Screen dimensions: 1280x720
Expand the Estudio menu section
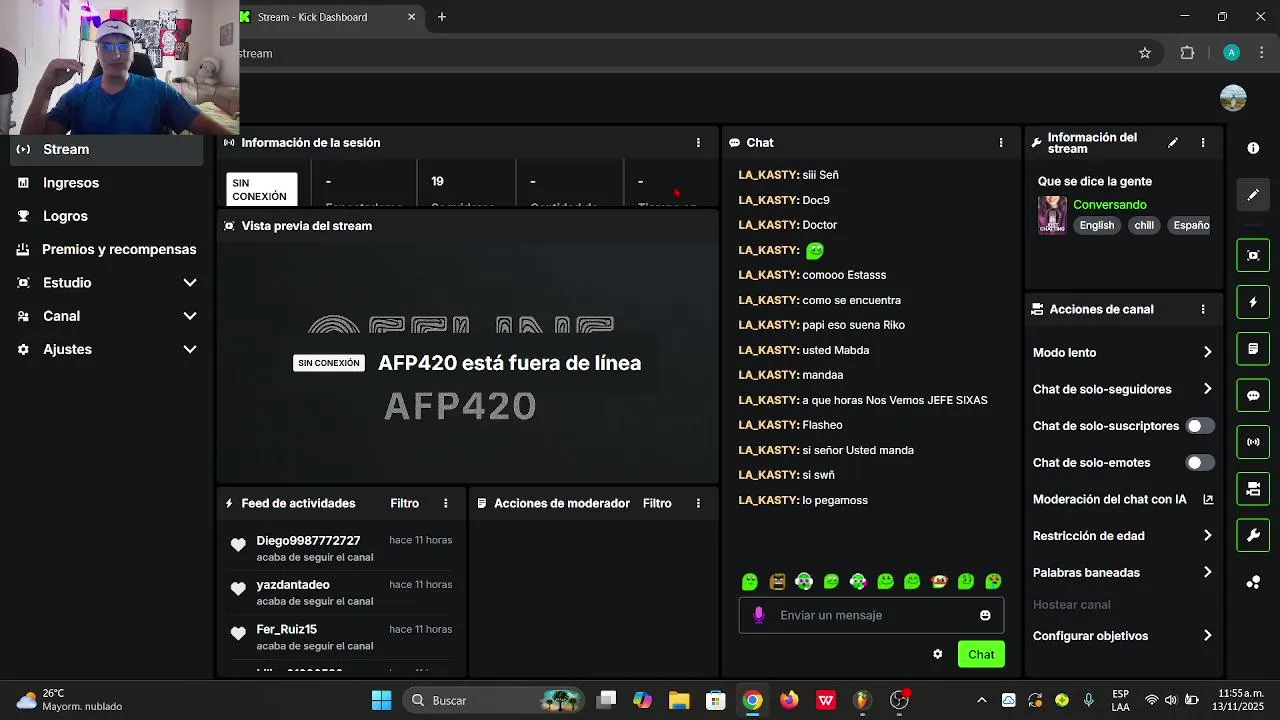click(x=107, y=283)
